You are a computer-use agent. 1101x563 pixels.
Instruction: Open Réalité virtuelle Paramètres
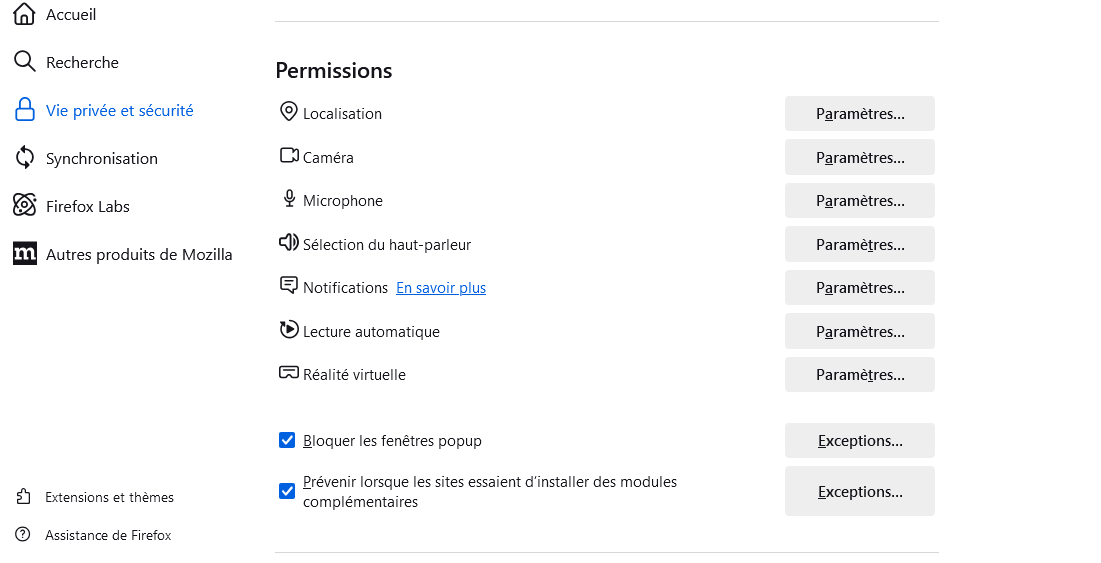[859, 375]
